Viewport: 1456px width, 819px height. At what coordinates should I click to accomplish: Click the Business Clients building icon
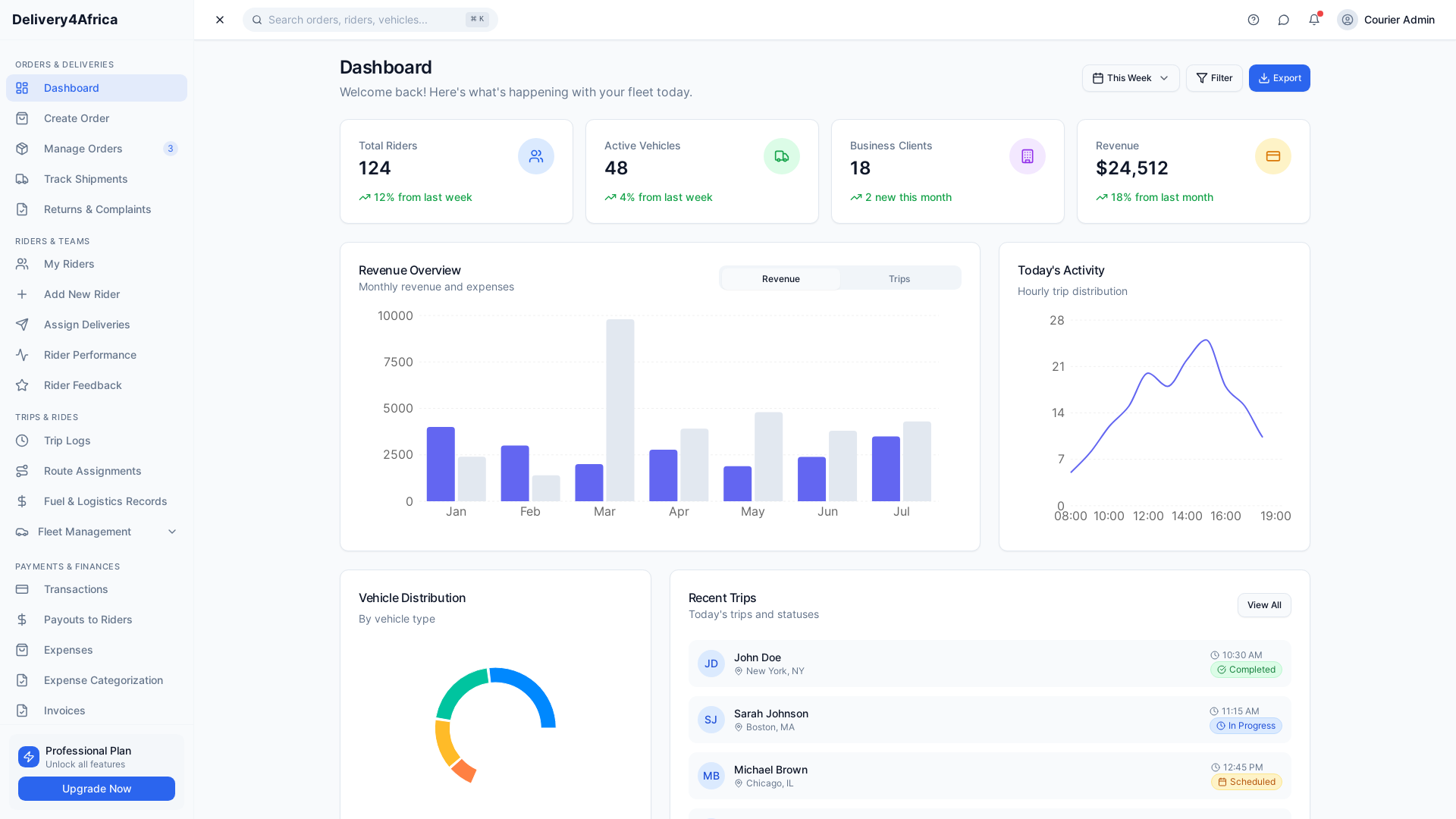click(x=1028, y=156)
